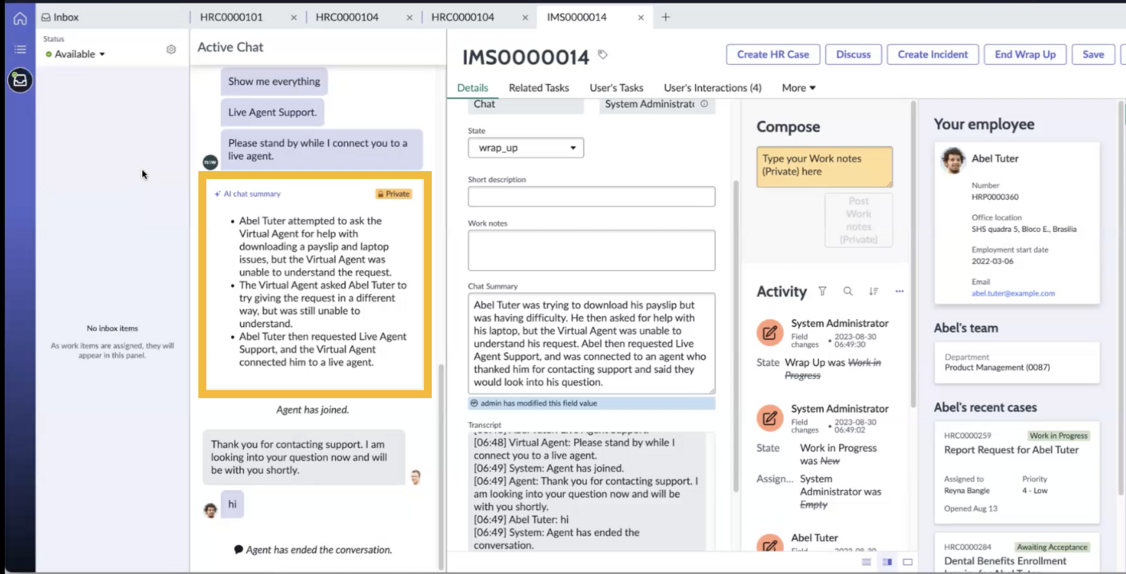
Task: Click second System Administrator field change icon
Action: tap(770, 417)
